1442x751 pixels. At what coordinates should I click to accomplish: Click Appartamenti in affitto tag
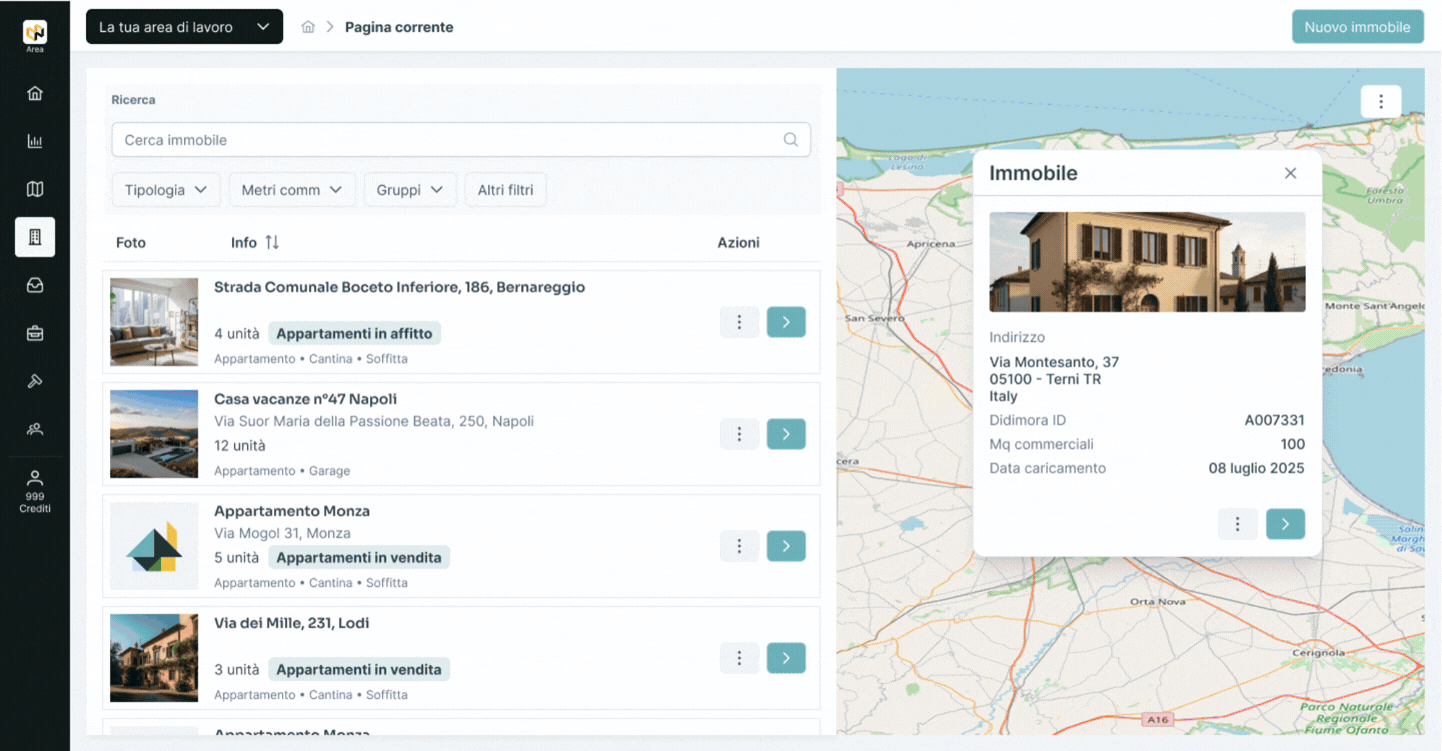[x=354, y=333]
